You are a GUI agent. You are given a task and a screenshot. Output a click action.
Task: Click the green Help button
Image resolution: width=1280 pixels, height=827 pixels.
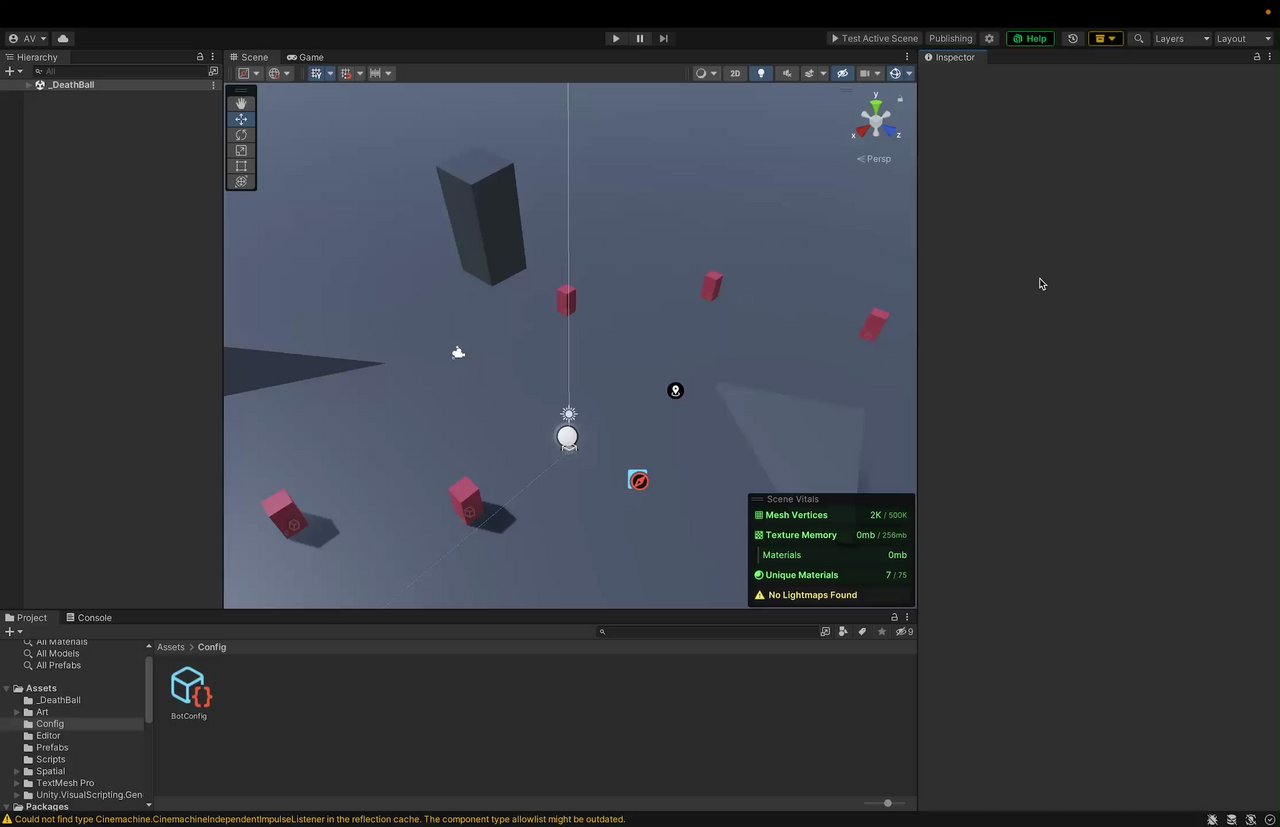pyautogui.click(x=1030, y=39)
